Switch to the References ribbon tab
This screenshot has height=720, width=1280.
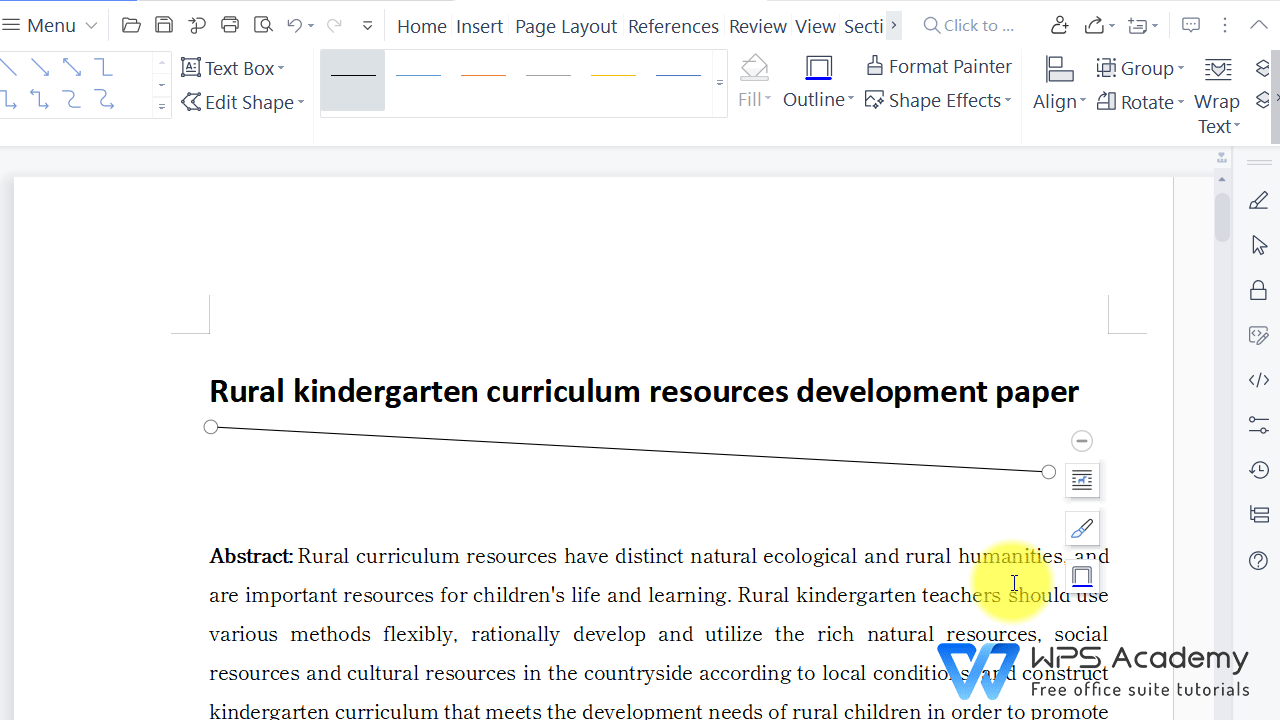(673, 26)
